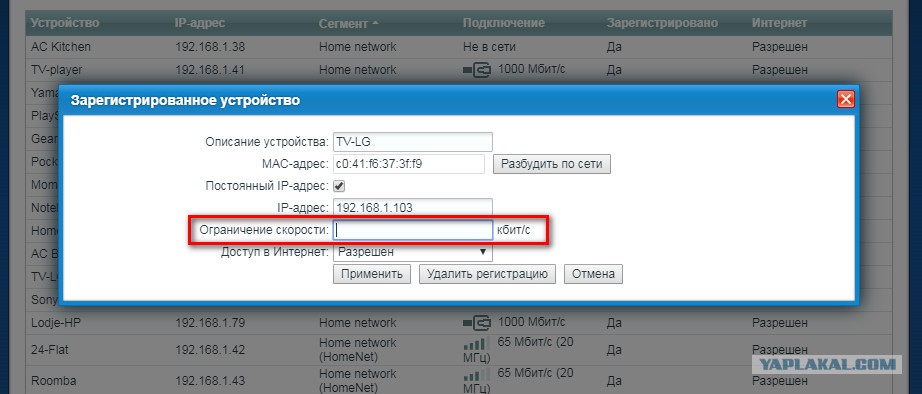Sort table by Зарегистрировано column header
Image resolution: width=922 pixels, height=394 pixels.
662,23
